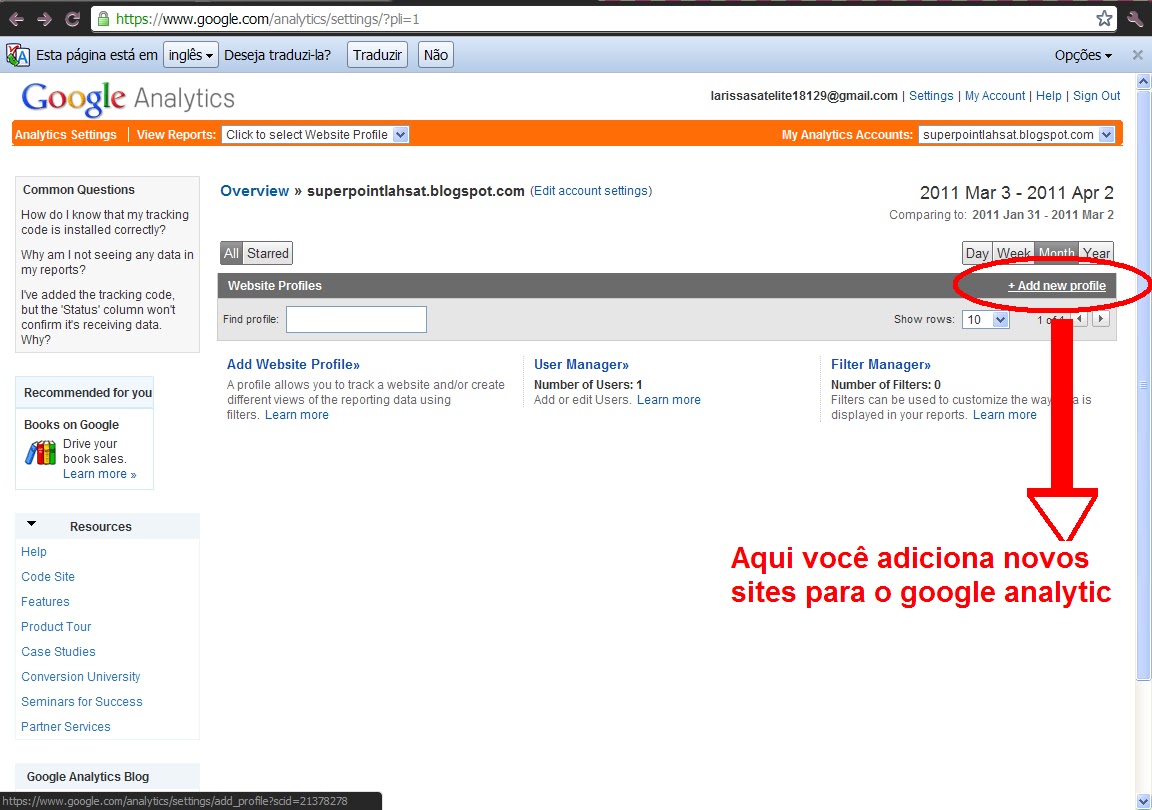
Task: Open Filter Manager link
Action: point(880,365)
